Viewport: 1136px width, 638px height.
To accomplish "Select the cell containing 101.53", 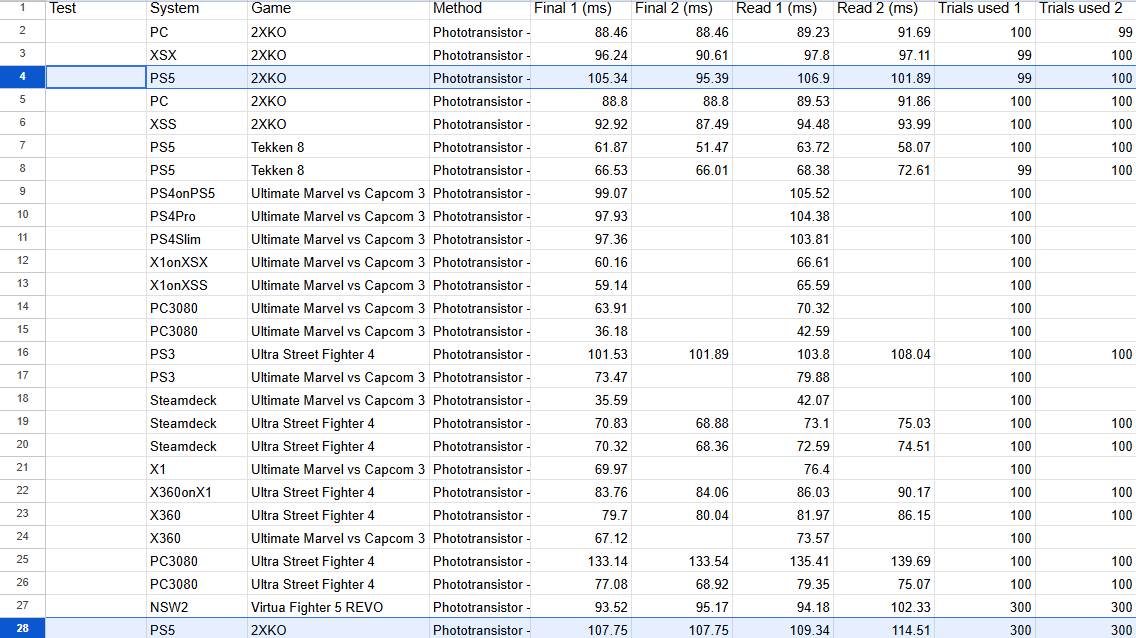I will pyautogui.click(x=580, y=353).
